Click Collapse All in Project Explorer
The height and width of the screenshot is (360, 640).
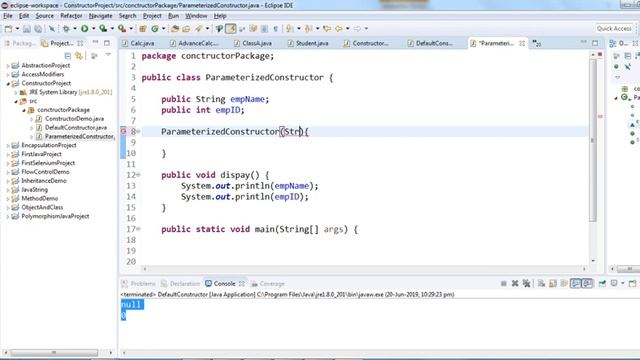tap(68, 56)
